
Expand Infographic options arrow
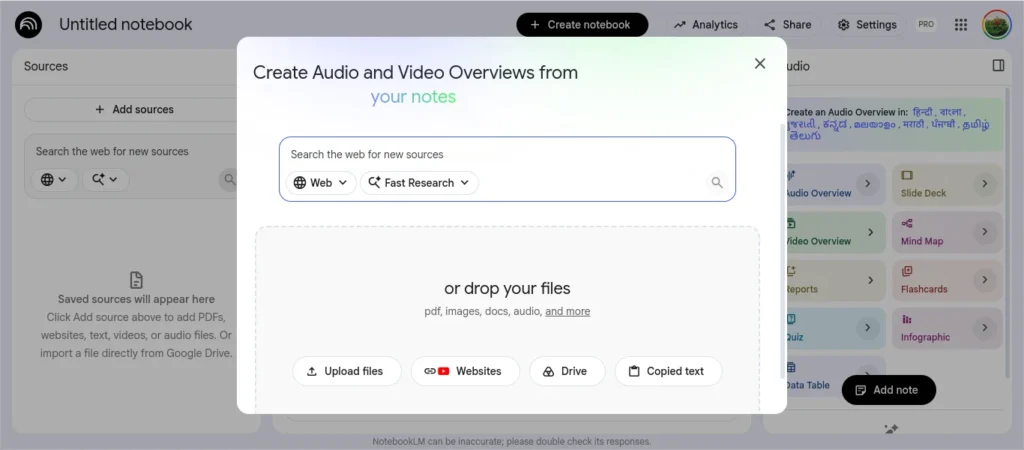(x=985, y=328)
